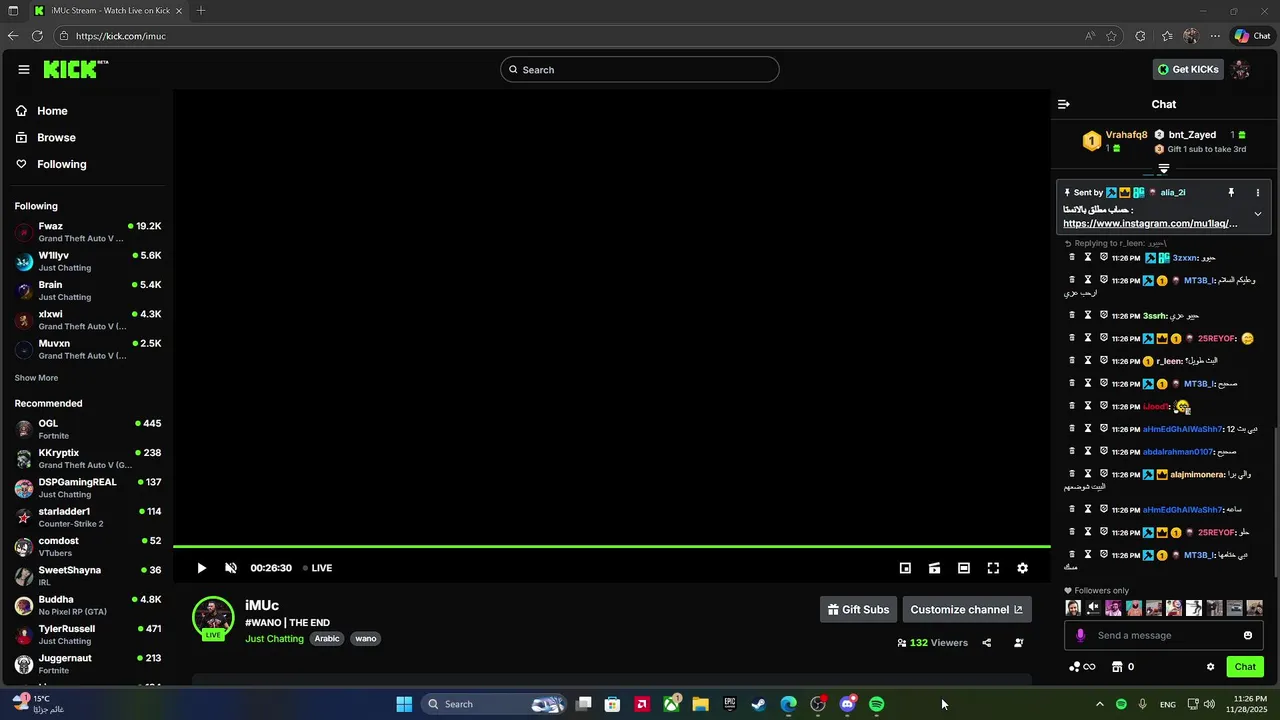Toggle theater mode in player

click(964, 568)
